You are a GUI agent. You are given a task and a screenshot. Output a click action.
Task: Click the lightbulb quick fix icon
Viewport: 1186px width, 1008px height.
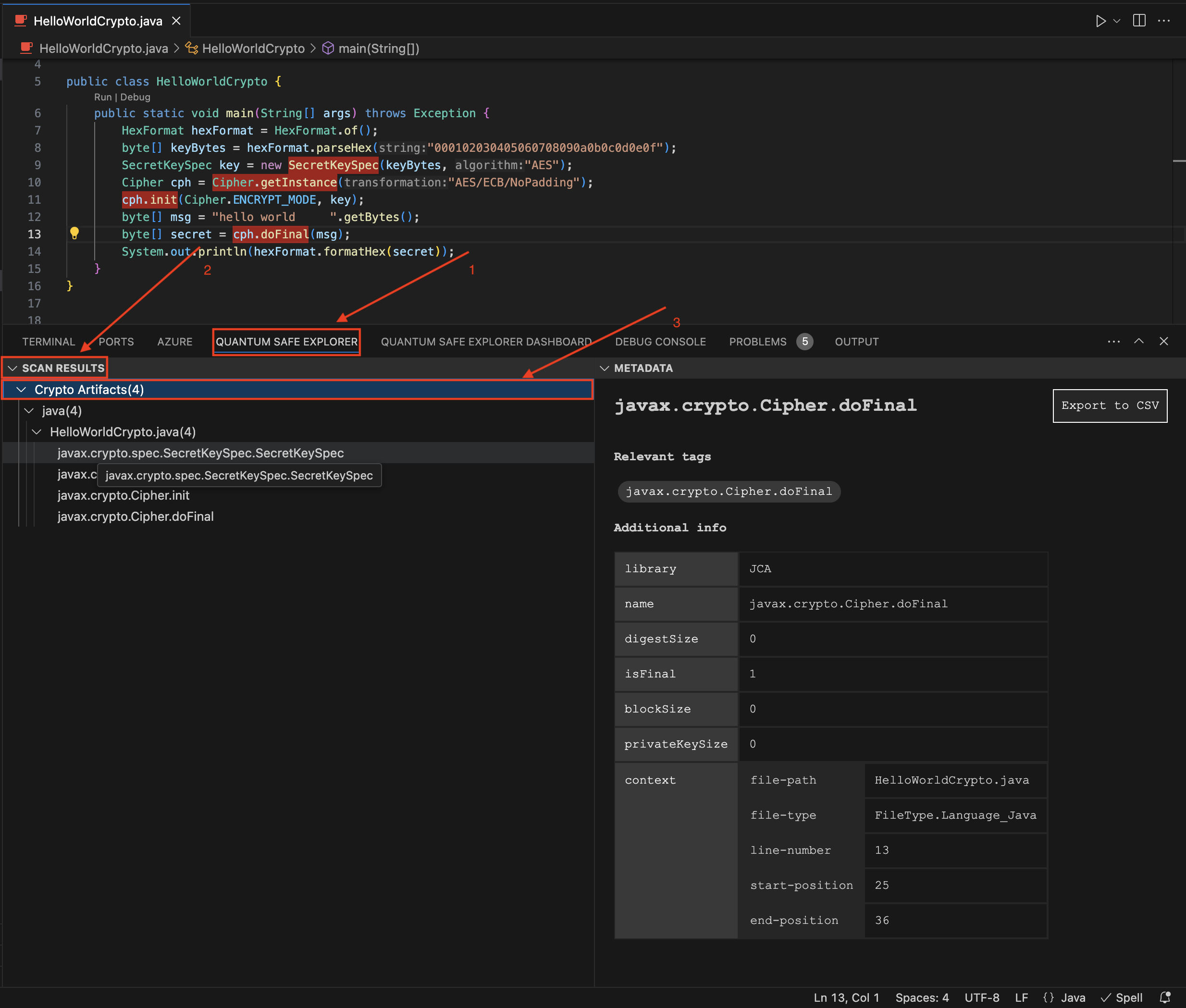click(74, 233)
